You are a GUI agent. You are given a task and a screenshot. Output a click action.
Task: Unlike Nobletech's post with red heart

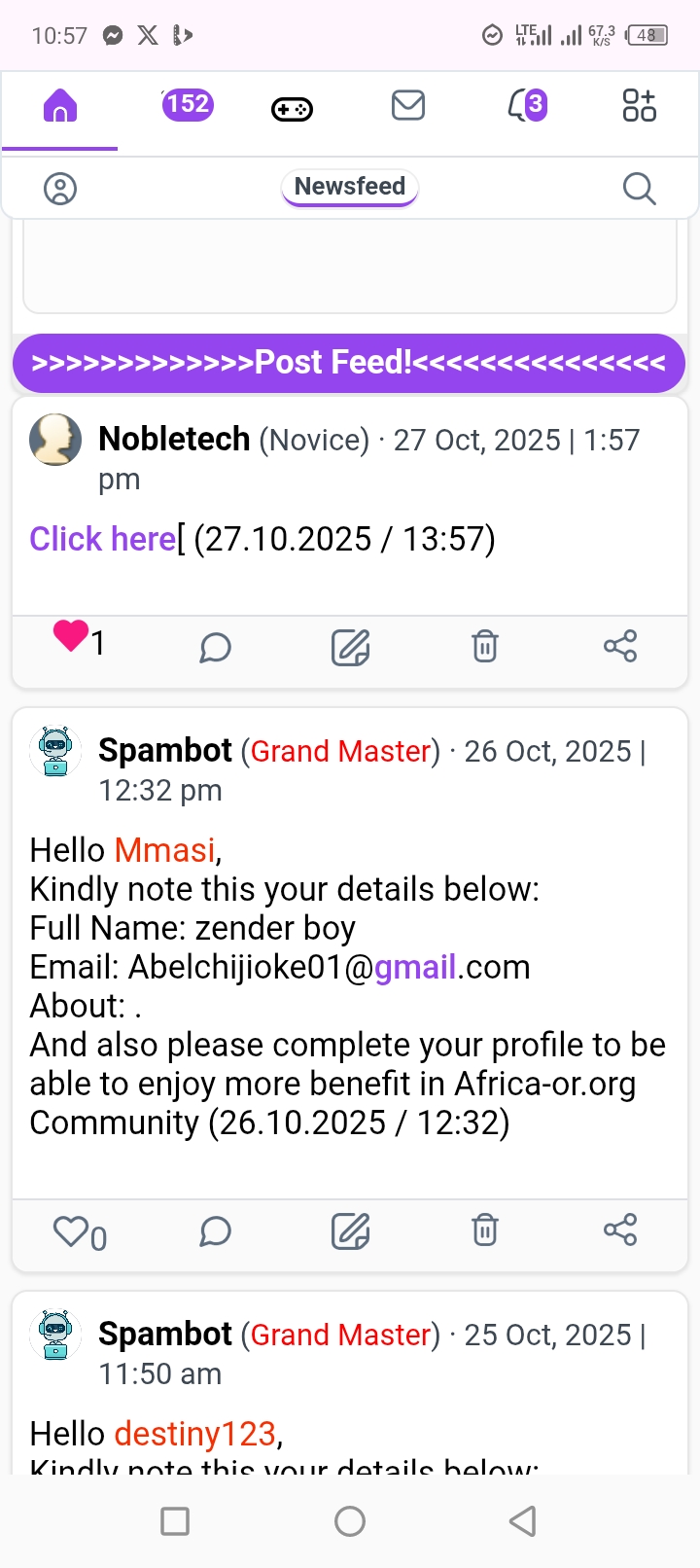click(x=71, y=636)
